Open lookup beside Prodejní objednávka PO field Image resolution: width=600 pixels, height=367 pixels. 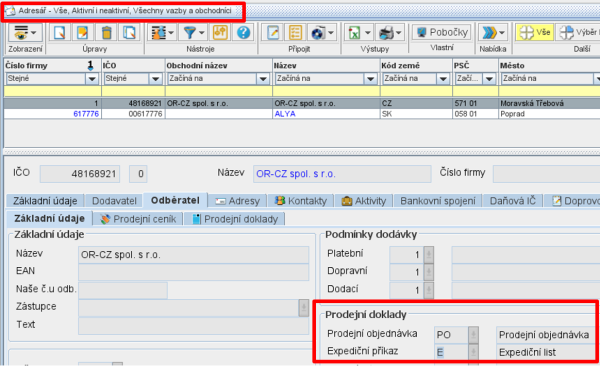coord(473,335)
